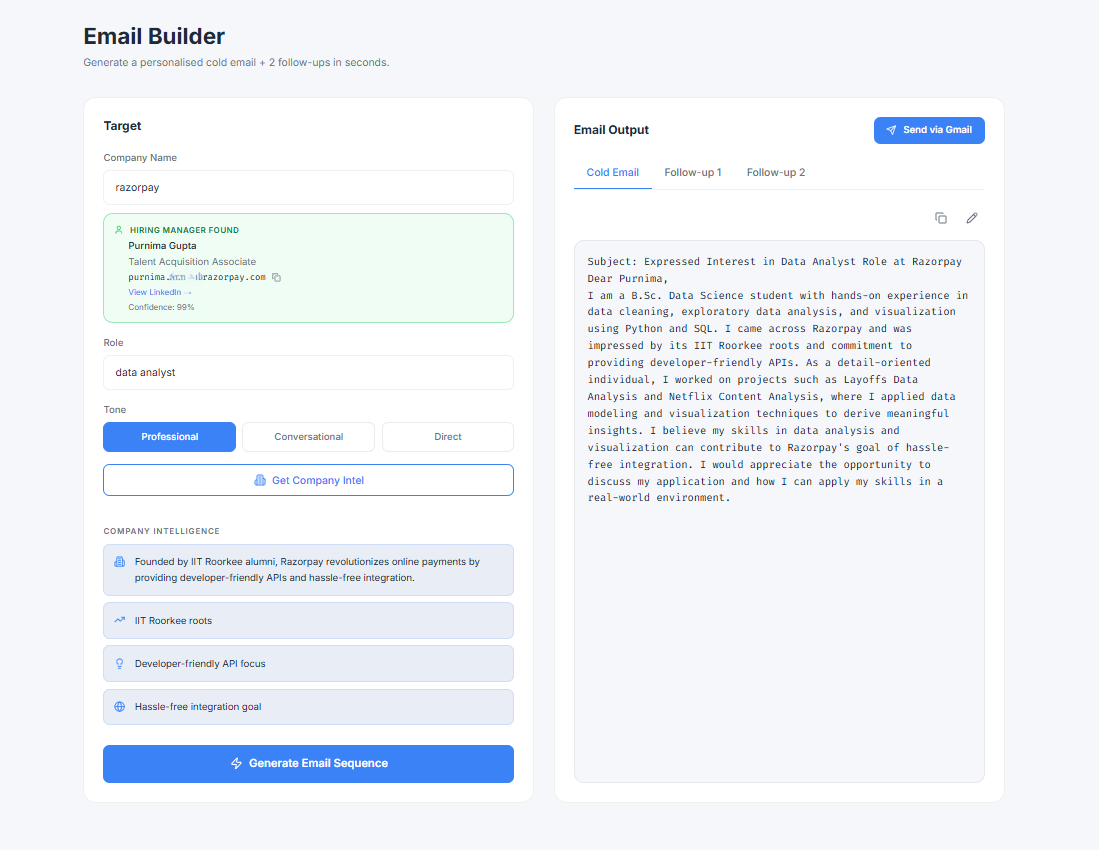Click the hiring manager person icon

coord(118,230)
